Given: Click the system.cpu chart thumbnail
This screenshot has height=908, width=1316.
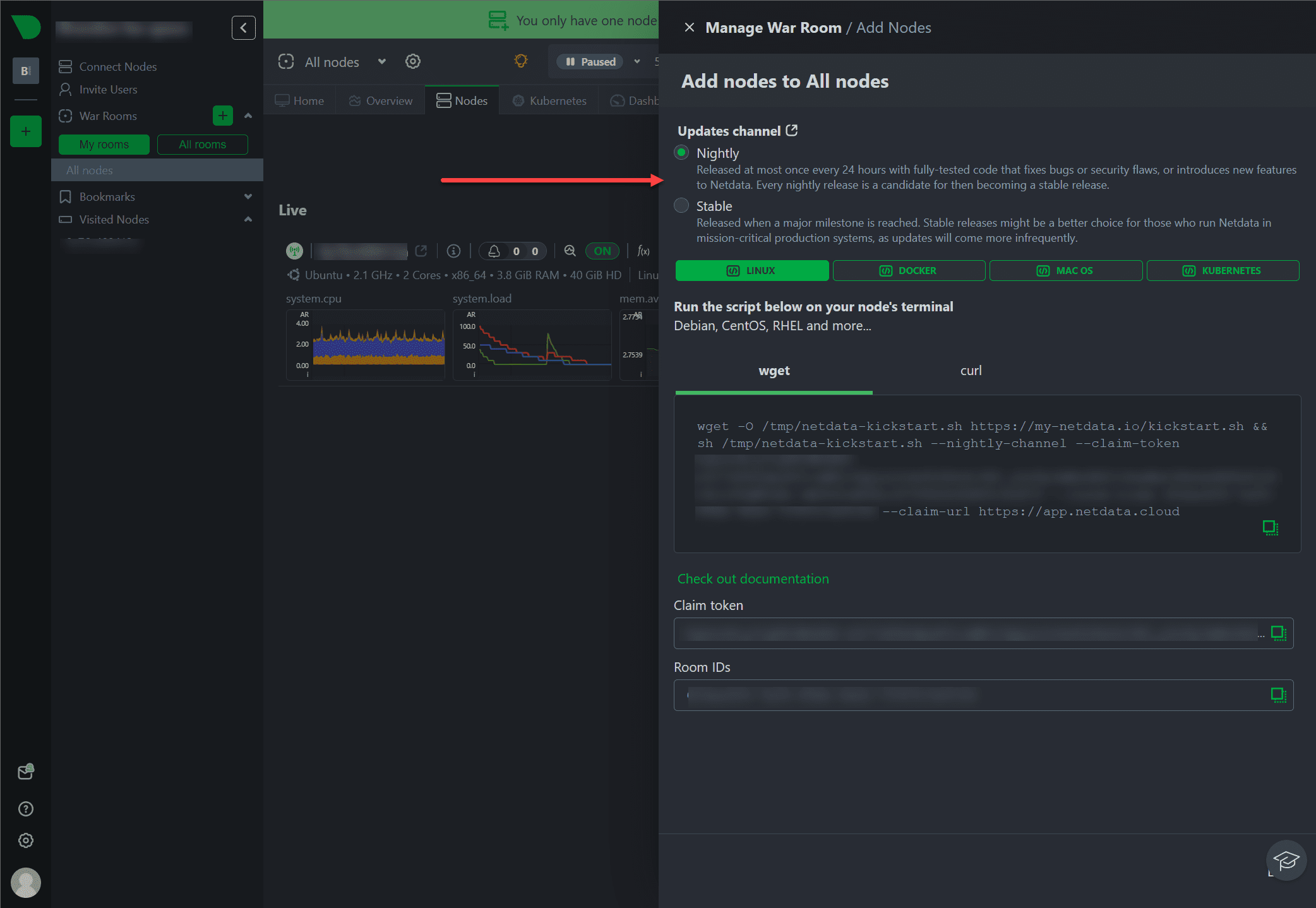Looking at the screenshot, I should click(366, 345).
